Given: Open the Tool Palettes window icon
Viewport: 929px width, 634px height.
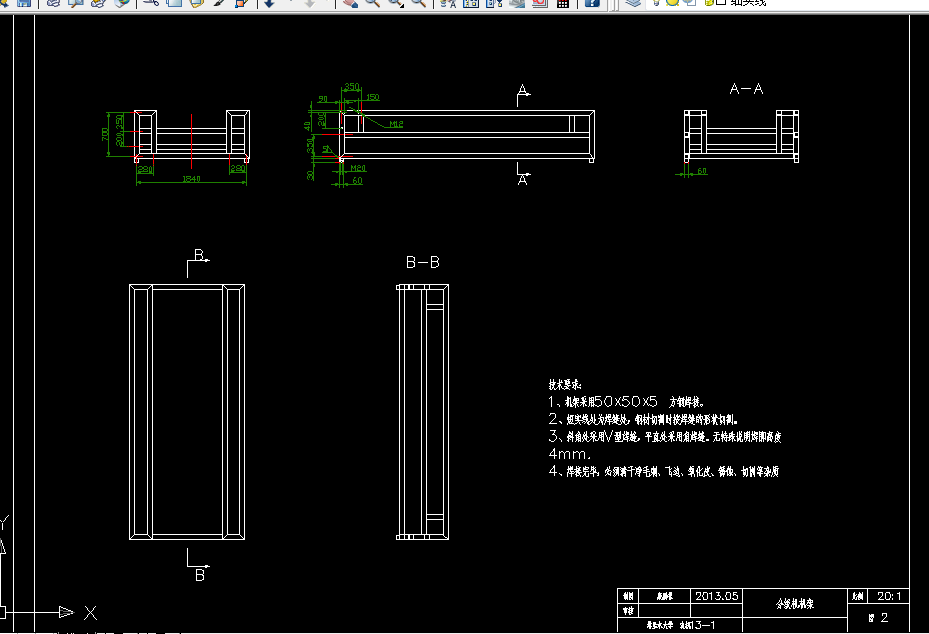Looking at the screenshot, I should 494,3.
